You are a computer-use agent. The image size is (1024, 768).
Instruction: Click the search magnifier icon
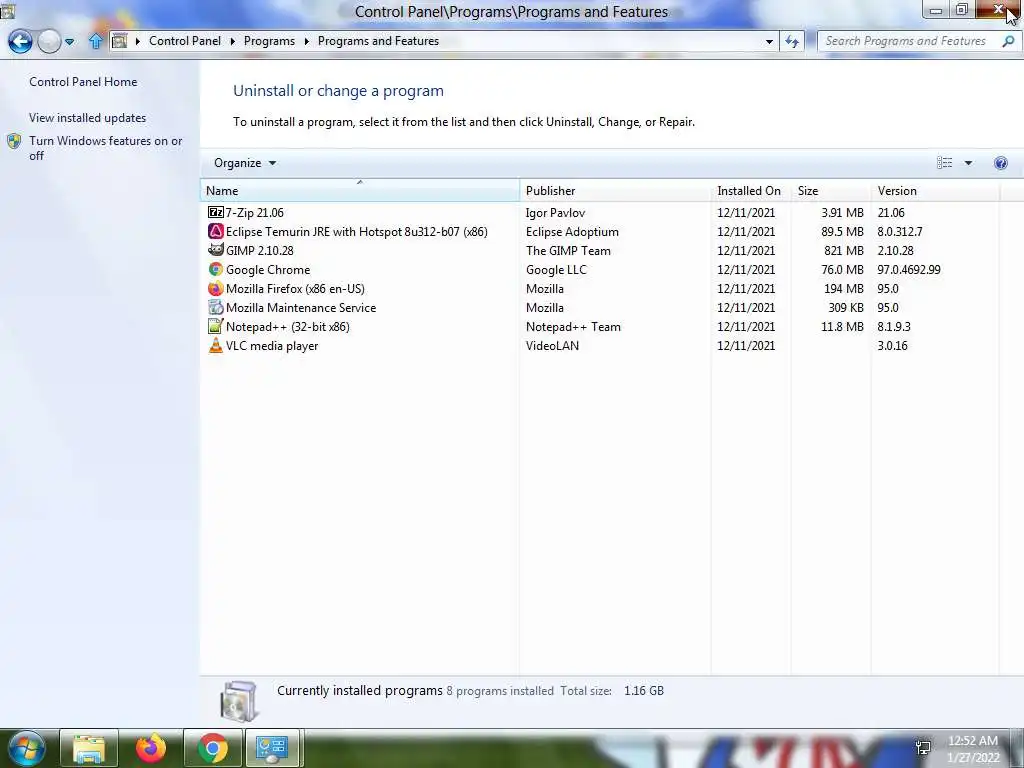point(1008,41)
